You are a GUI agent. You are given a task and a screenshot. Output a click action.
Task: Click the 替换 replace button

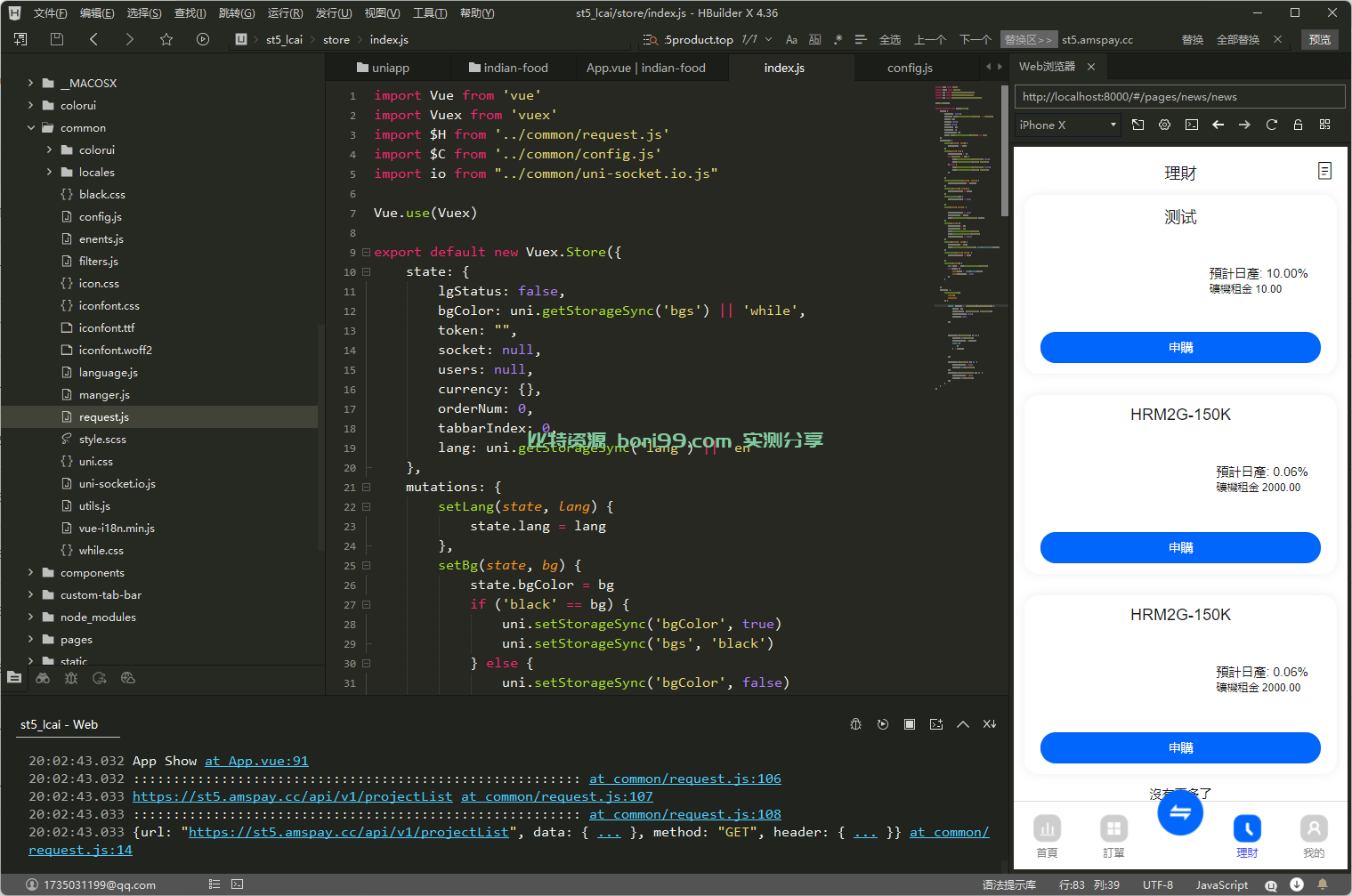coord(1193,40)
